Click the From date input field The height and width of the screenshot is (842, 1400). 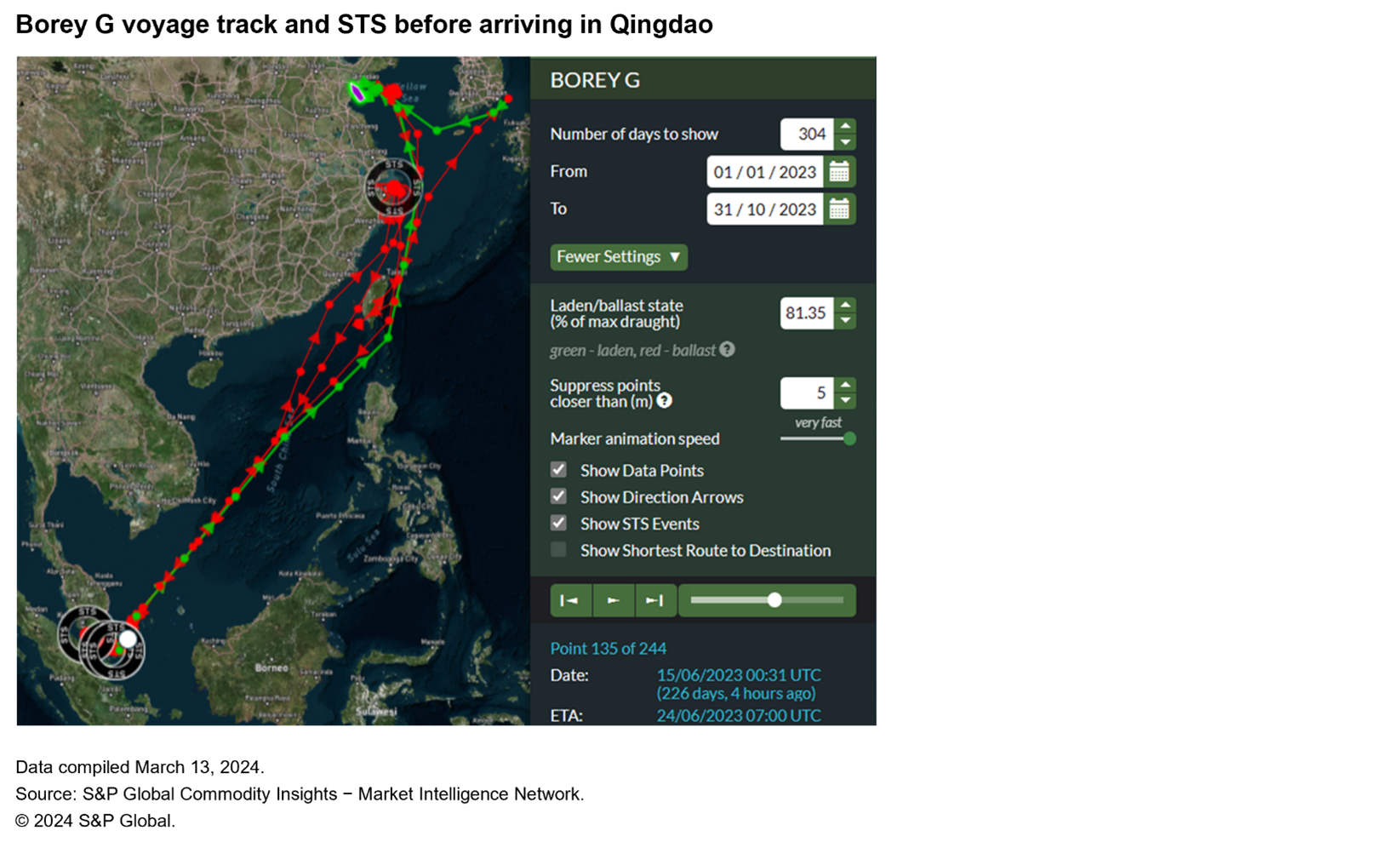[x=764, y=172]
